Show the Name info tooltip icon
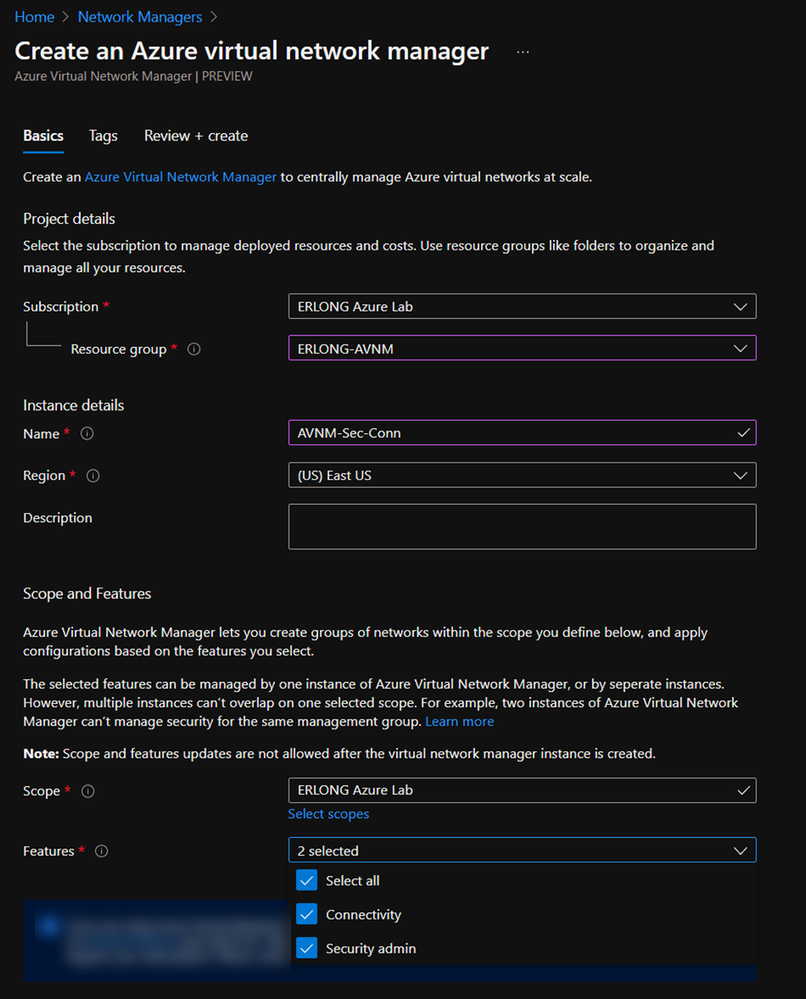This screenshot has width=806, height=999. coord(87,434)
